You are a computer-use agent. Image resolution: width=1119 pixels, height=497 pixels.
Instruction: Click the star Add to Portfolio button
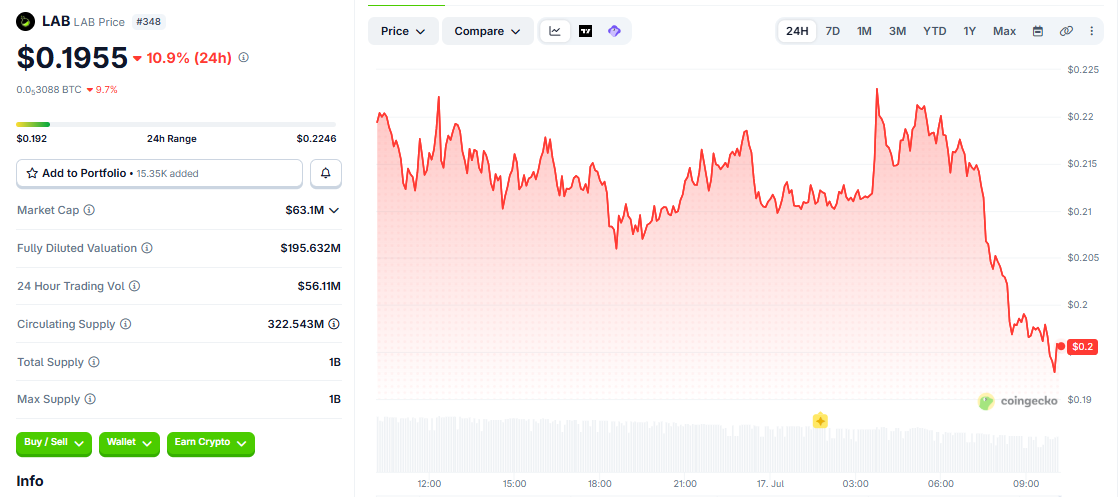coord(159,174)
